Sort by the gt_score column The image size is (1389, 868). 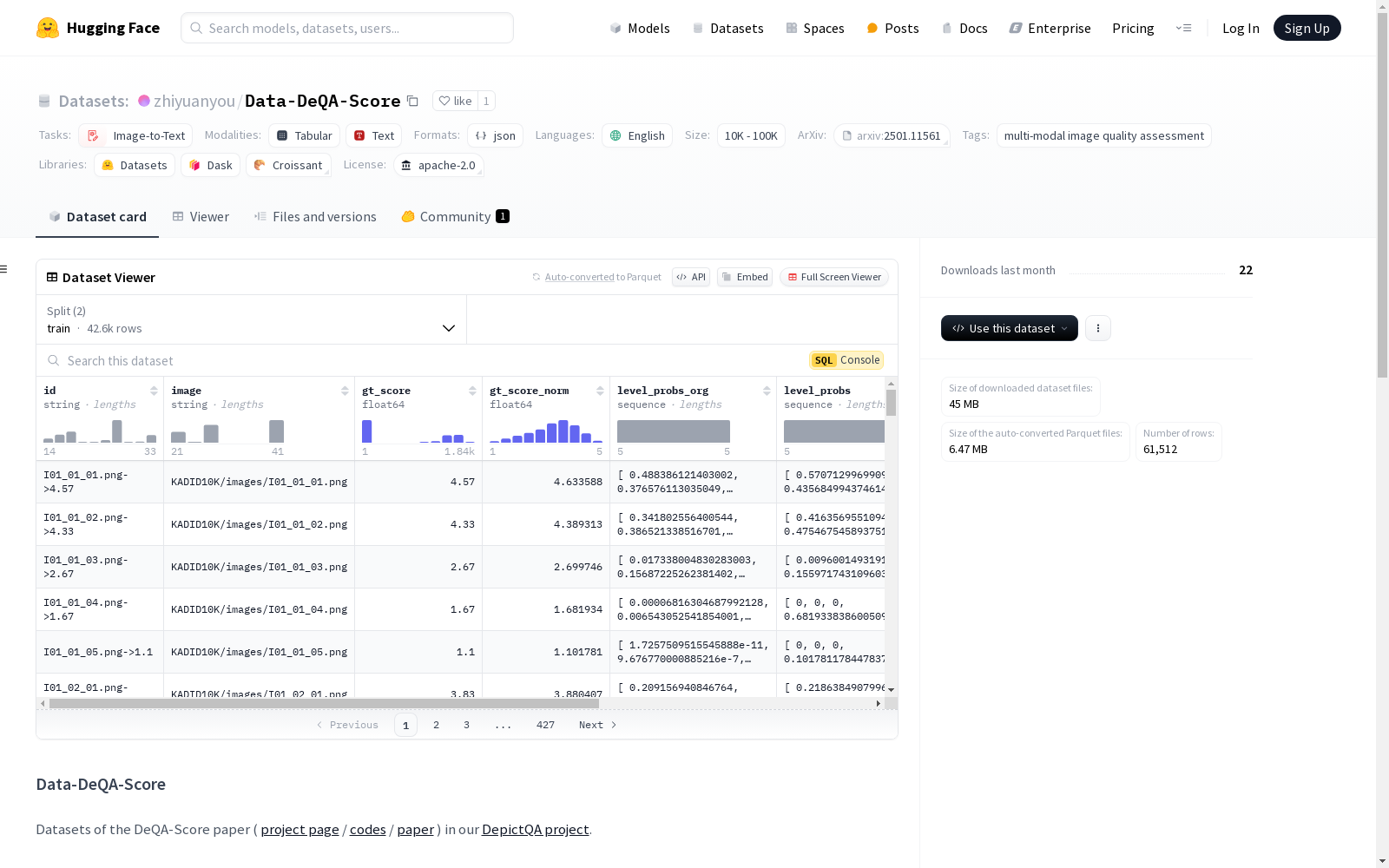pos(472,391)
